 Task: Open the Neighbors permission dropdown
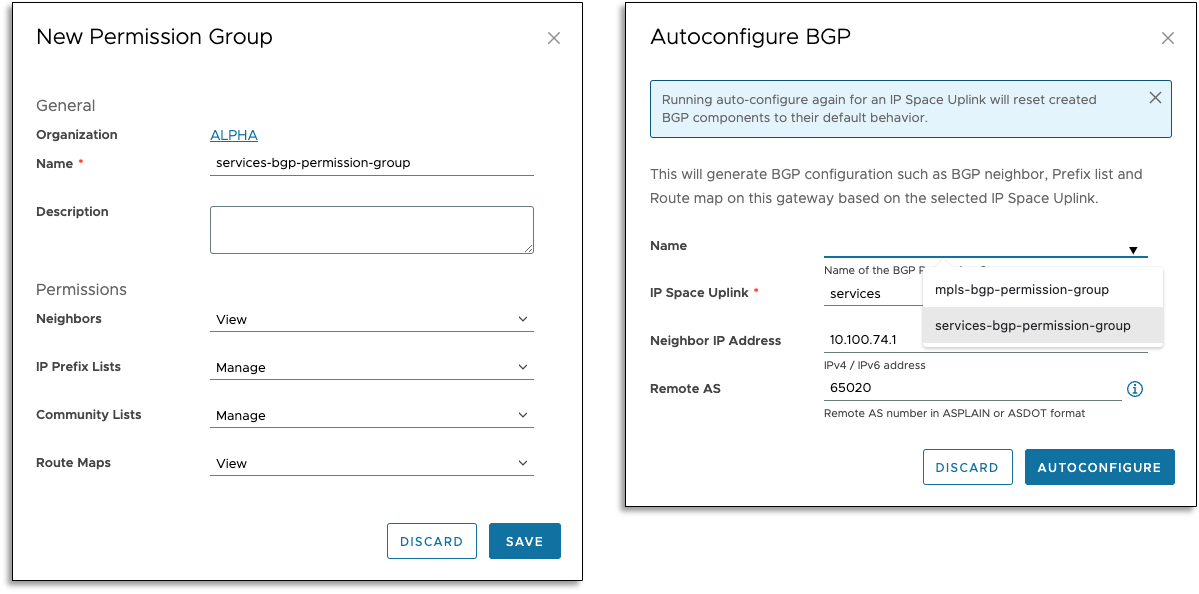point(371,320)
